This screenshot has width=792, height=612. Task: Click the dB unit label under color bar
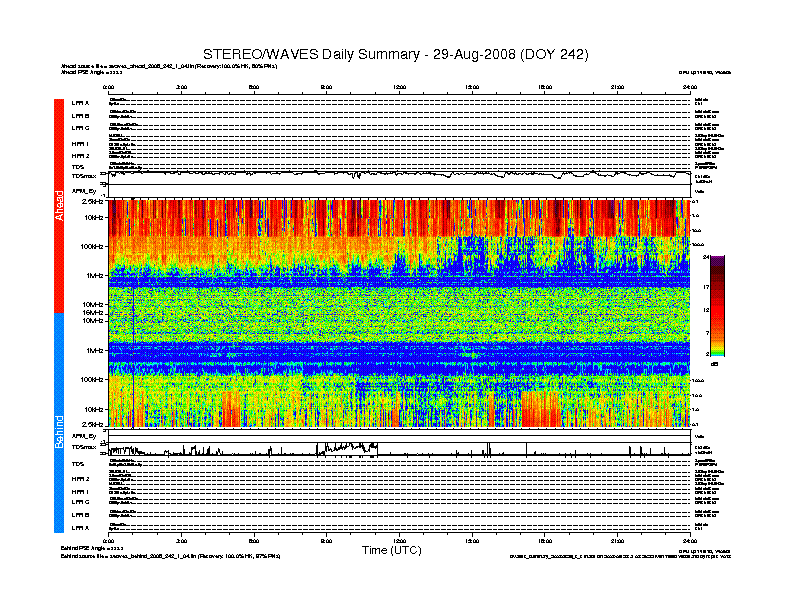click(x=714, y=364)
